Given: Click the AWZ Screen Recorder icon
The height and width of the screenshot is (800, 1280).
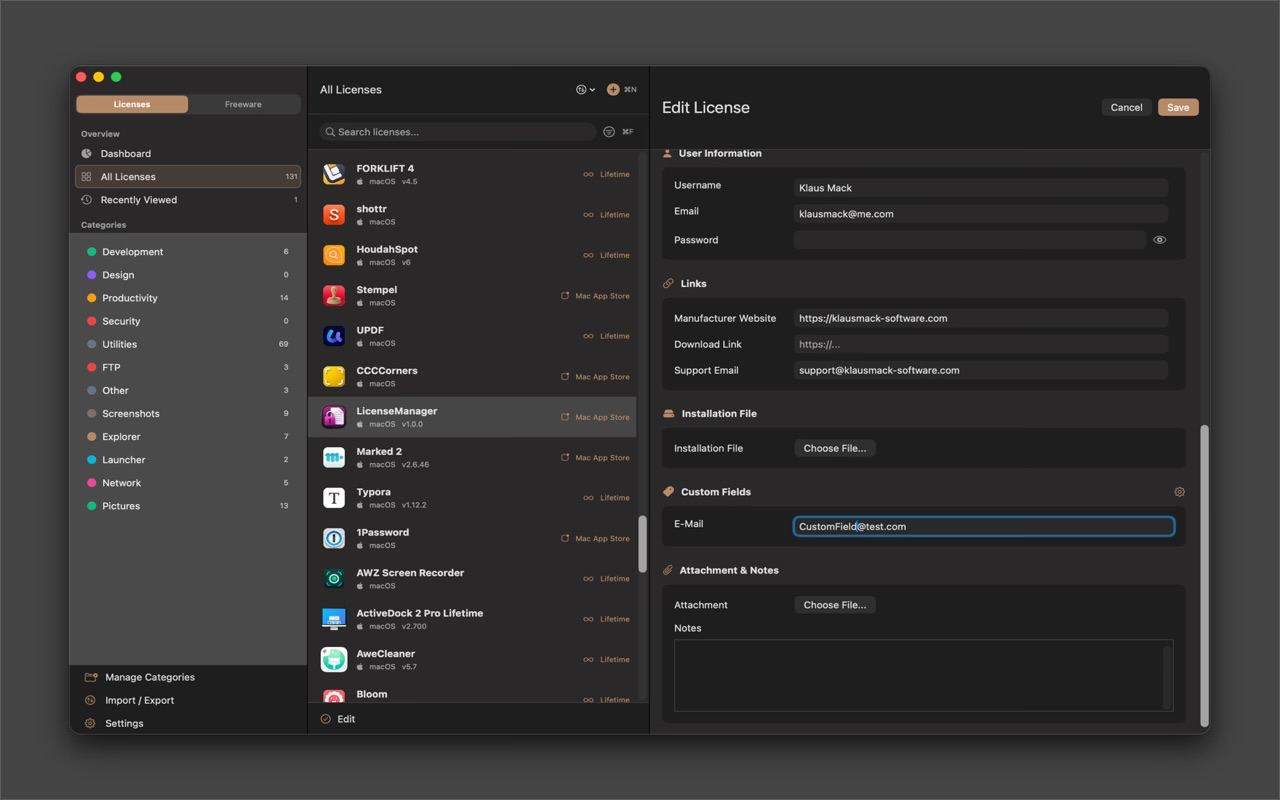Looking at the screenshot, I should 334,579.
